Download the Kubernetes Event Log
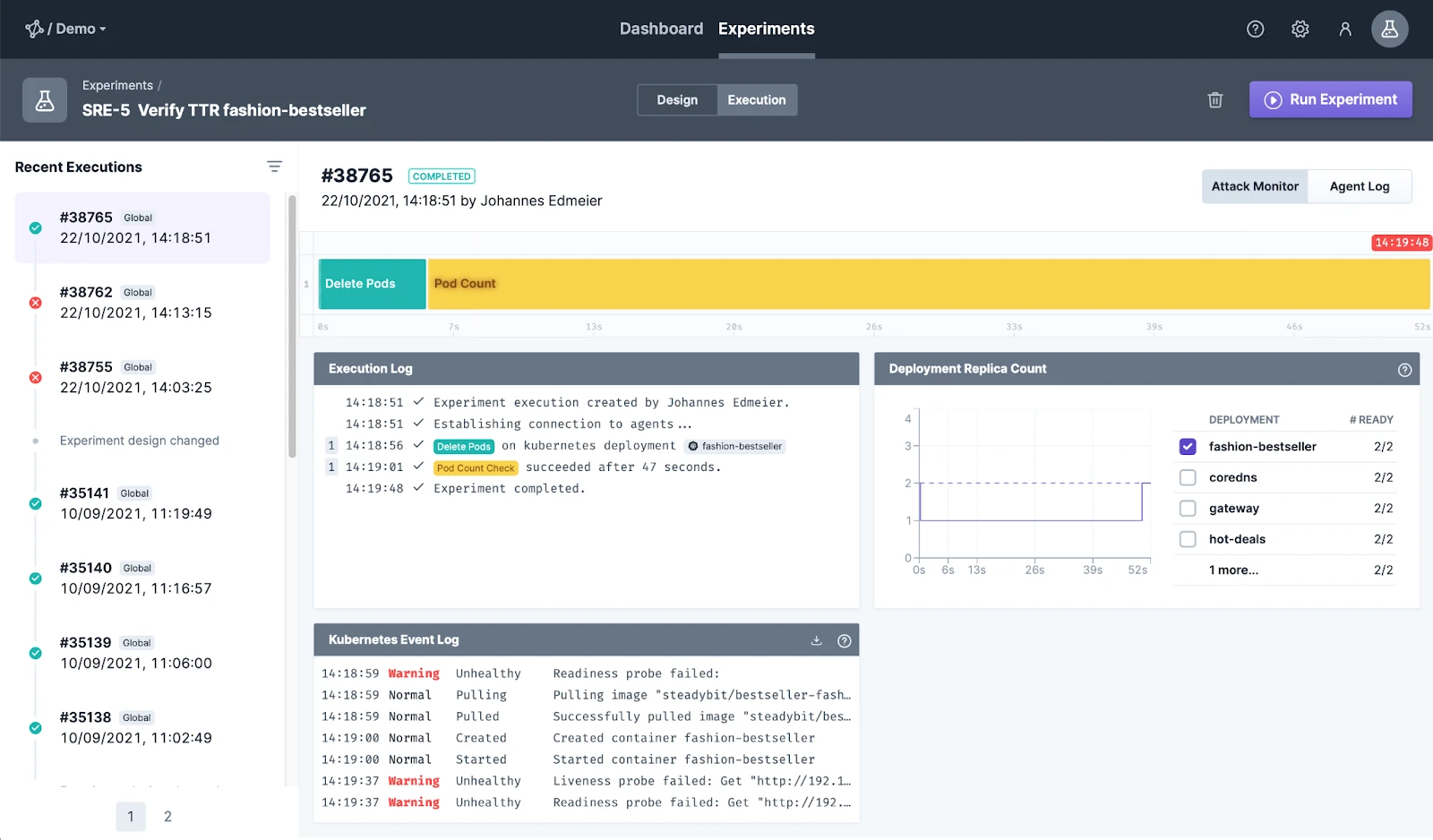 coord(816,640)
